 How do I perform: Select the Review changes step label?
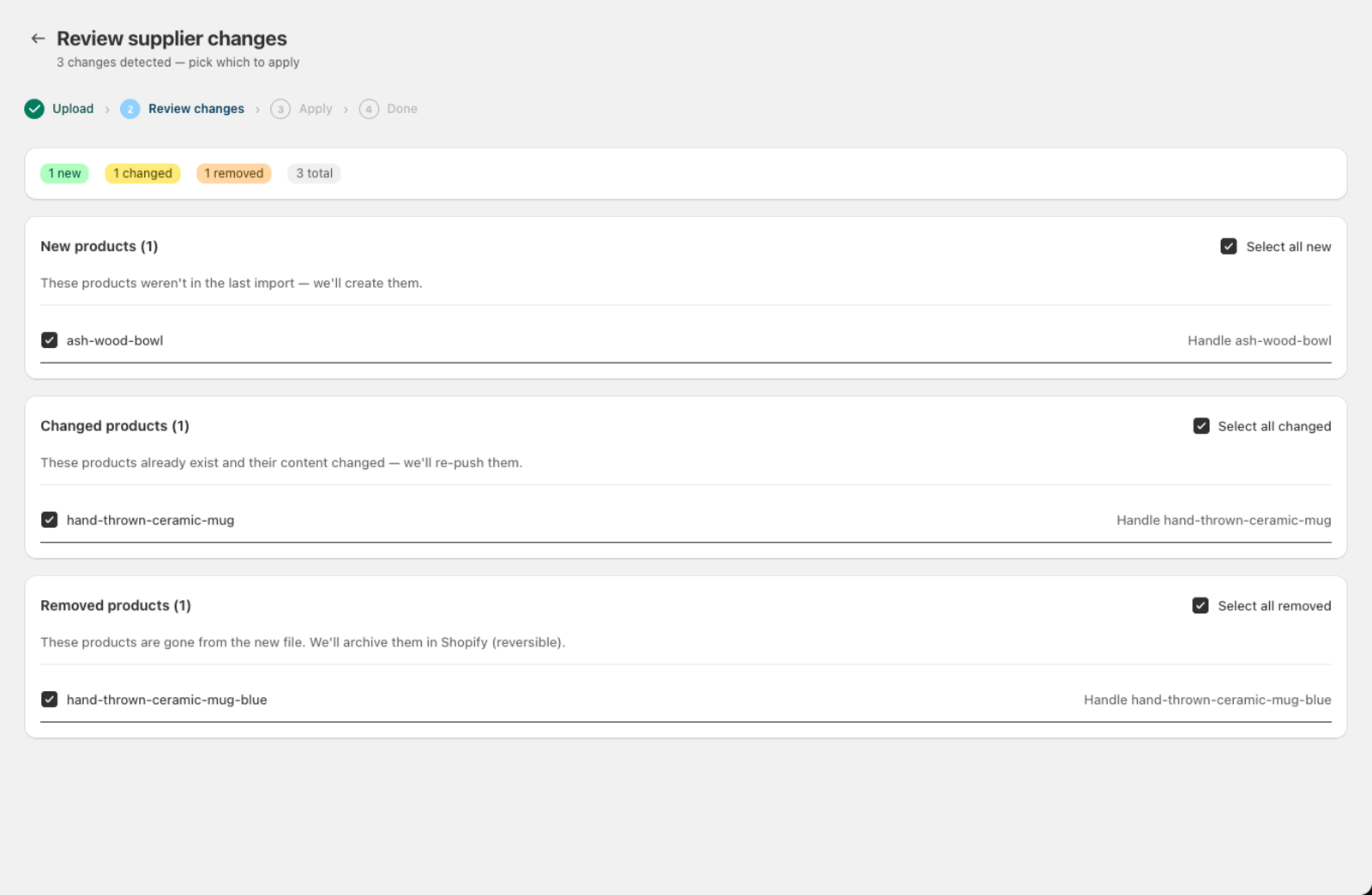(196, 109)
